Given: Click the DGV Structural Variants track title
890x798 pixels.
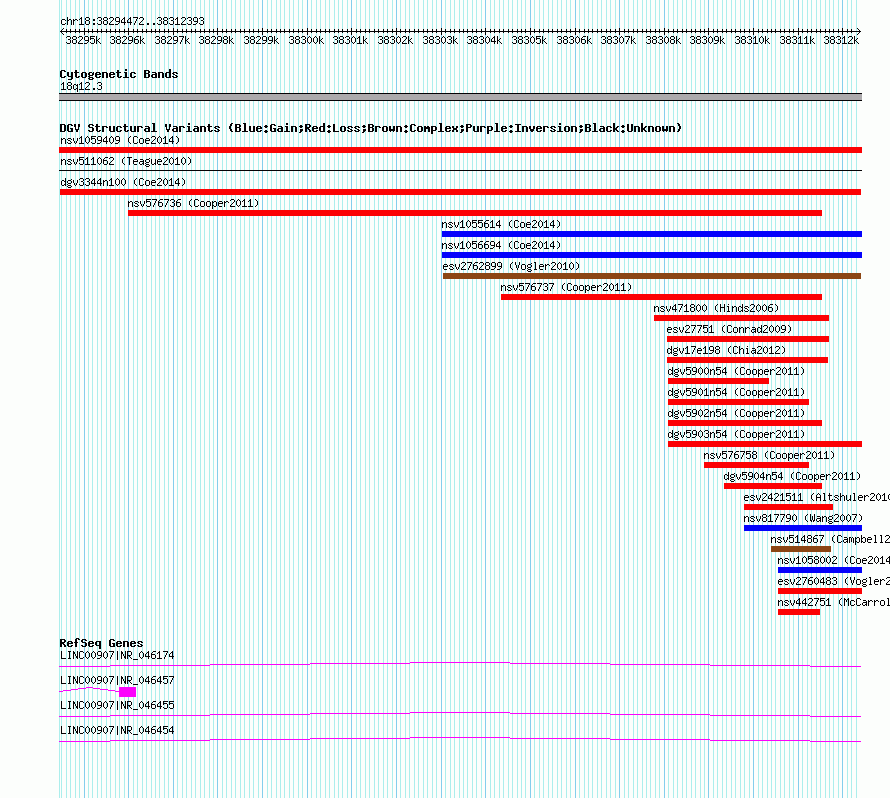Looking at the screenshot, I should [x=370, y=128].
